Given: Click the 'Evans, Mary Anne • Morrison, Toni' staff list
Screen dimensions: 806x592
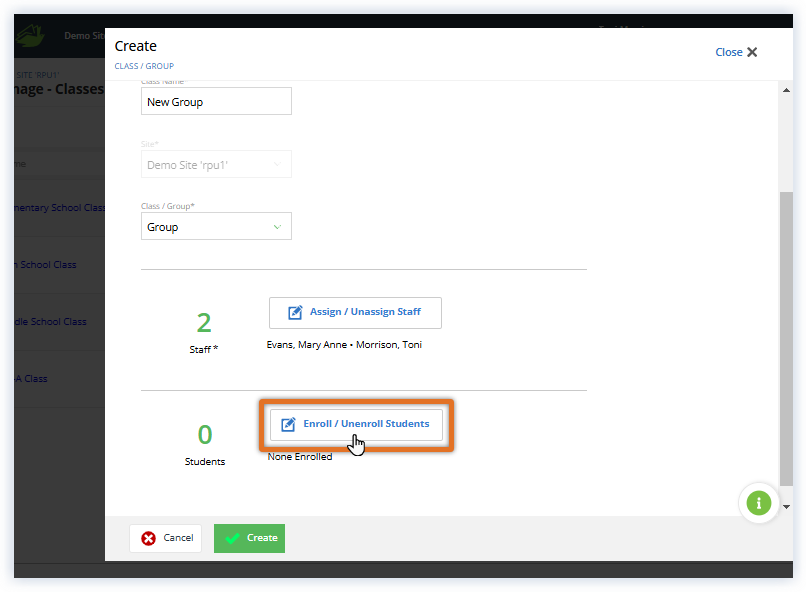Looking at the screenshot, I should 344,345.
